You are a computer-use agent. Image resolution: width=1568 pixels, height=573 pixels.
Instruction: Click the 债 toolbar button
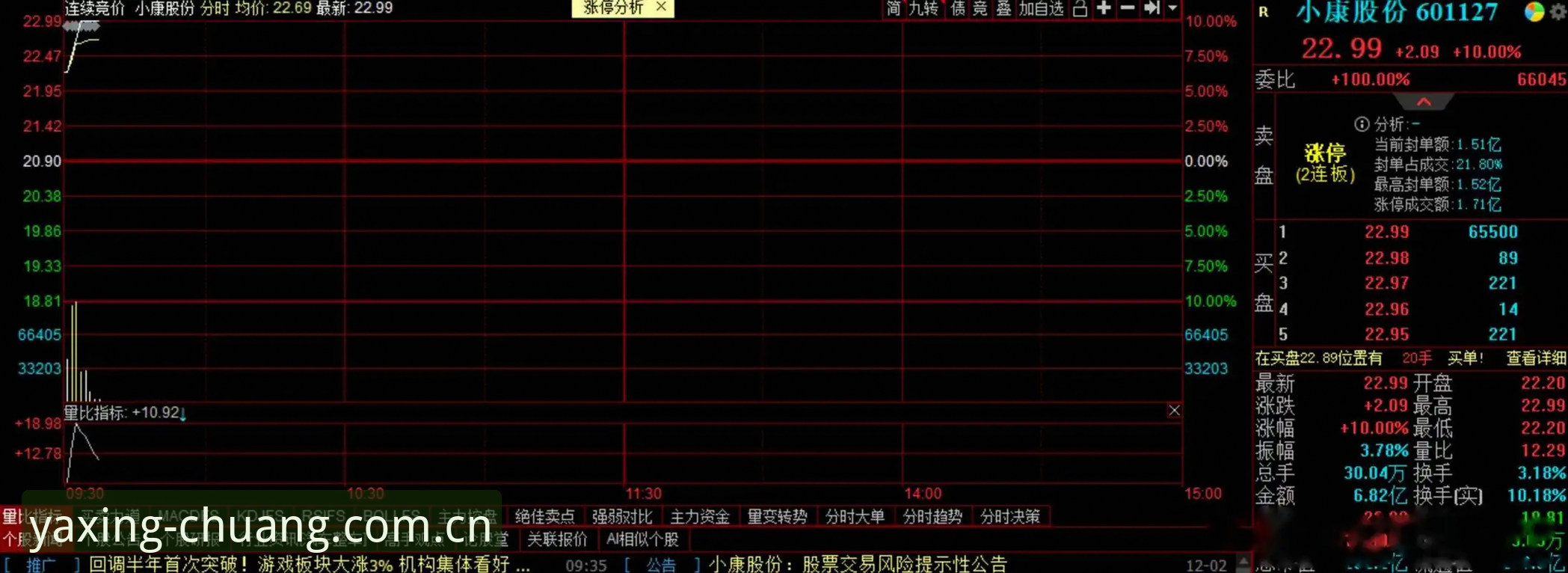(957, 8)
